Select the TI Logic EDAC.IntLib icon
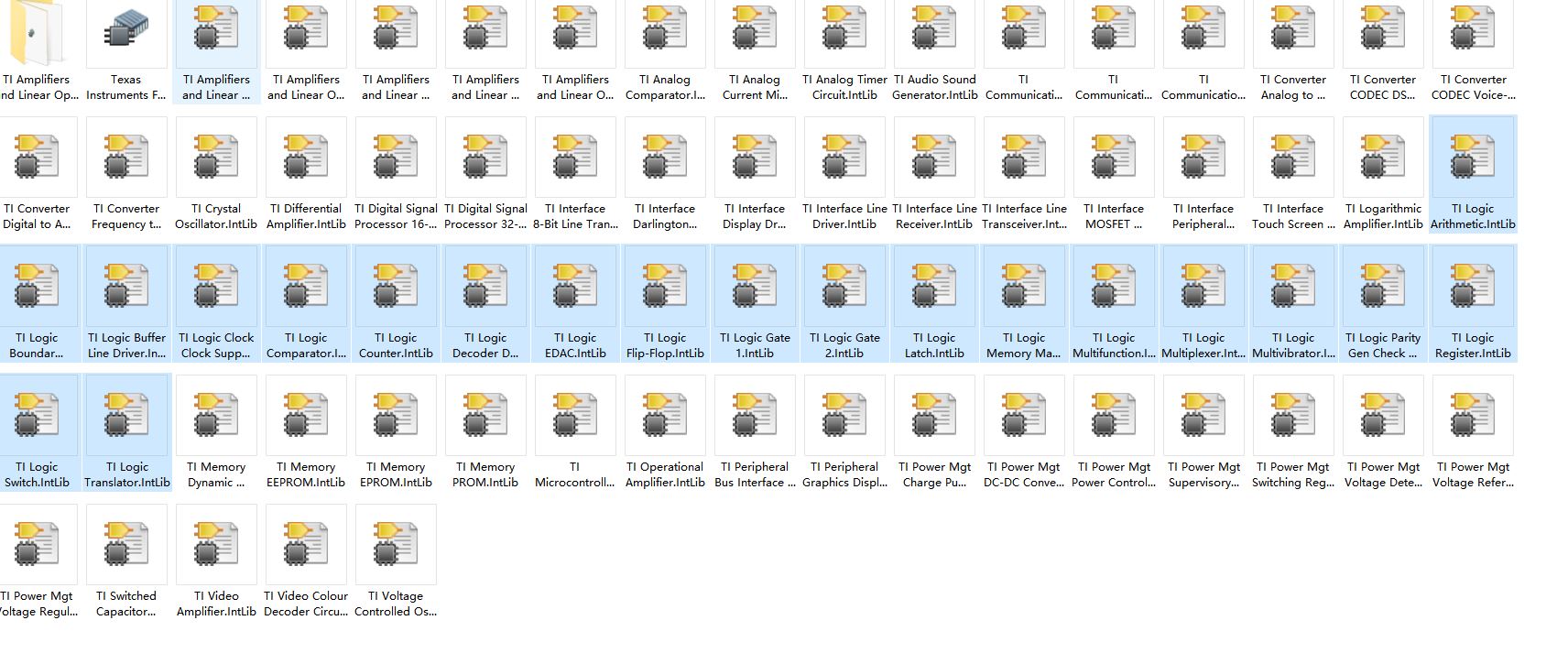This screenshot has height=653, width=1568. (x=575, y=286)
